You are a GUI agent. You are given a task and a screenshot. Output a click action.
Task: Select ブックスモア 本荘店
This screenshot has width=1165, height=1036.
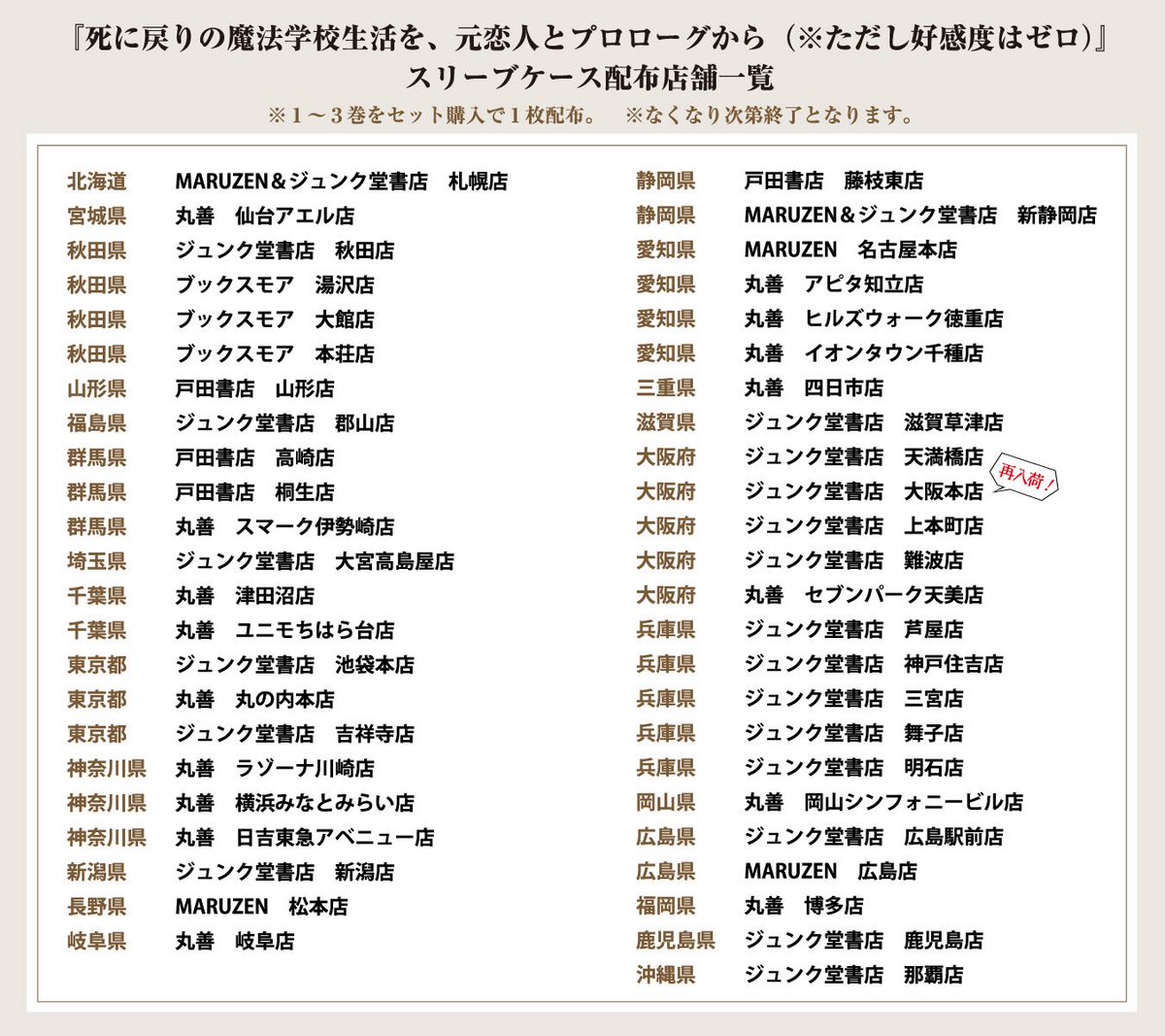pos(275,354)
